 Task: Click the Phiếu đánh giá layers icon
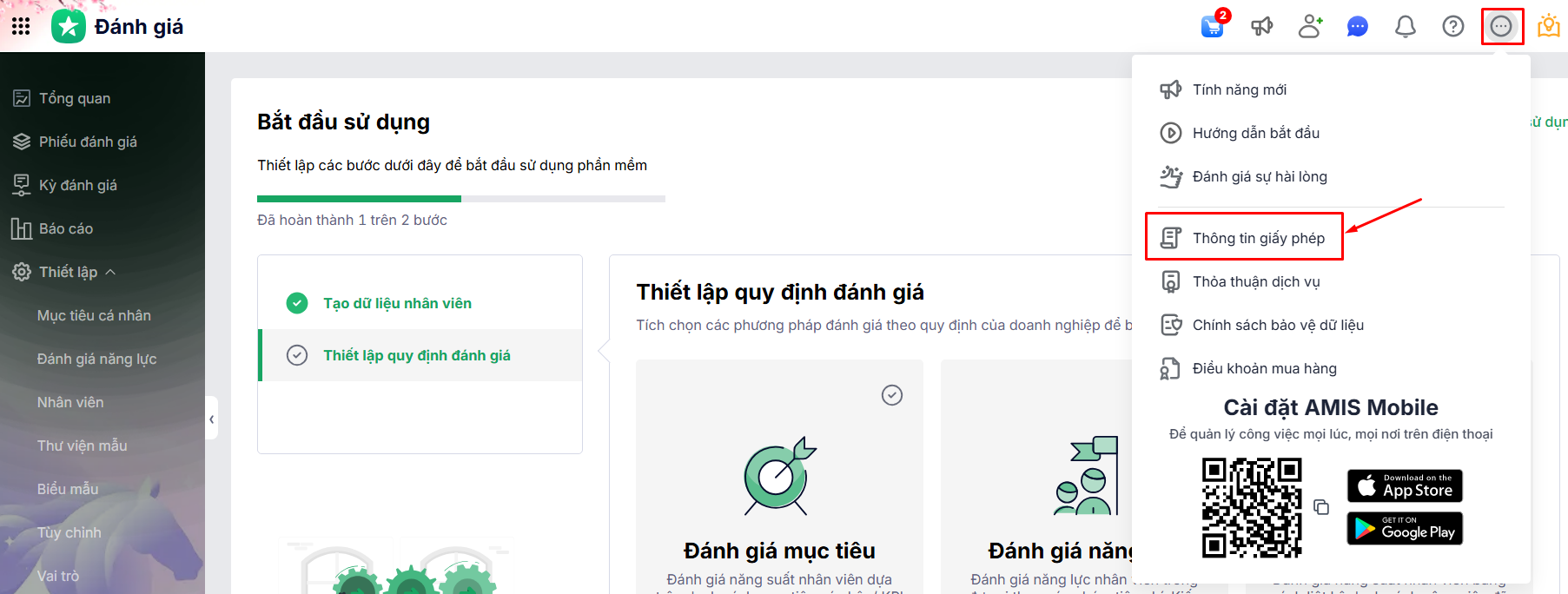(22, 142)
